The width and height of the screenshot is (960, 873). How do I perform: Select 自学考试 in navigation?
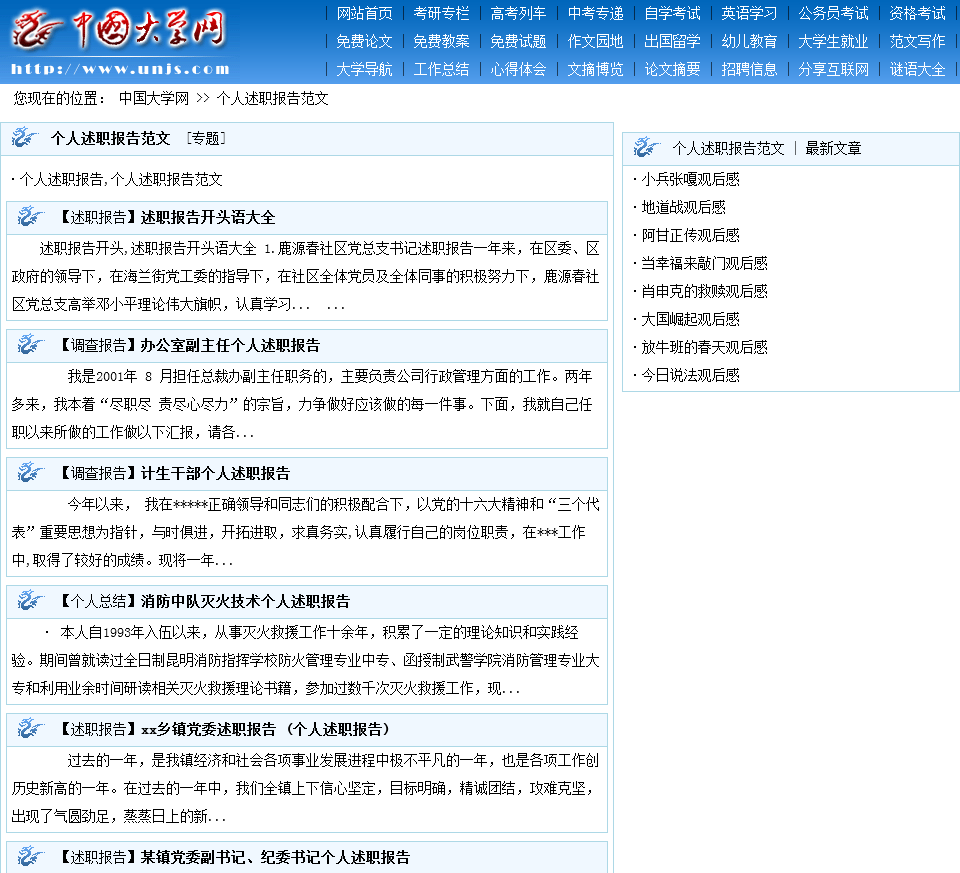click(x=672, y=13)
